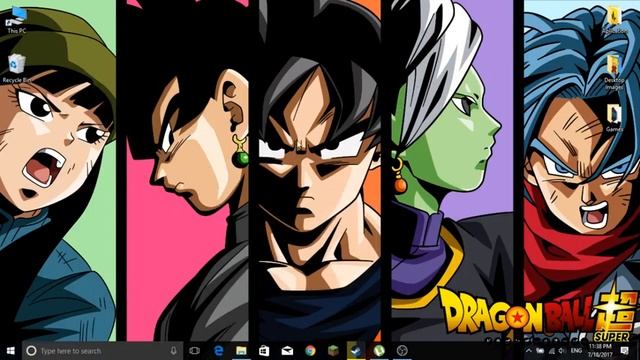640x360 pixels.
Task: Open the volume control tray icon
Action: [x=562, y=351]
